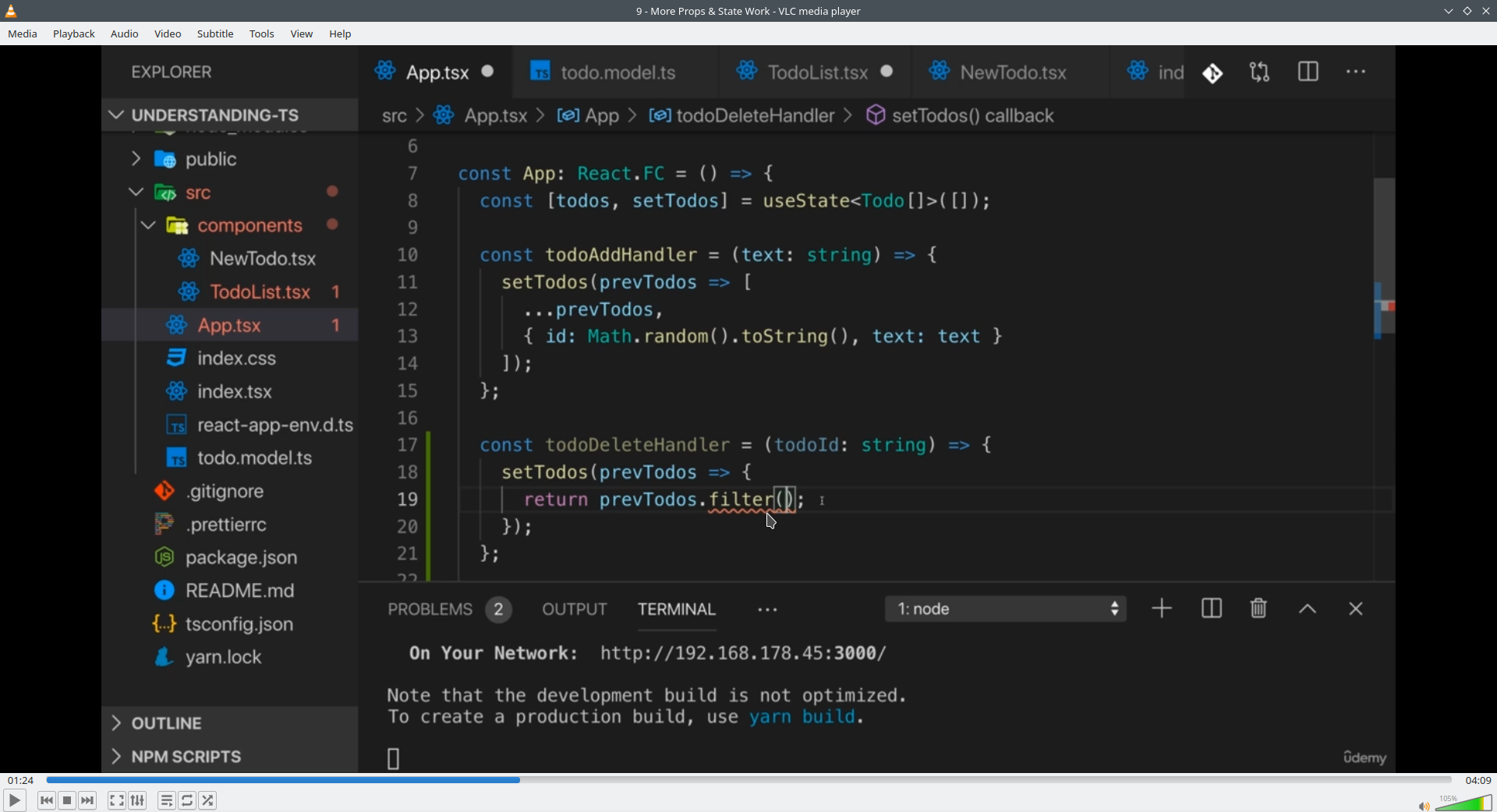The width and height of the screenshot is (1497, 812).
Task: Mute audio with the speaker icon
Action: [x=1423, y=806]
